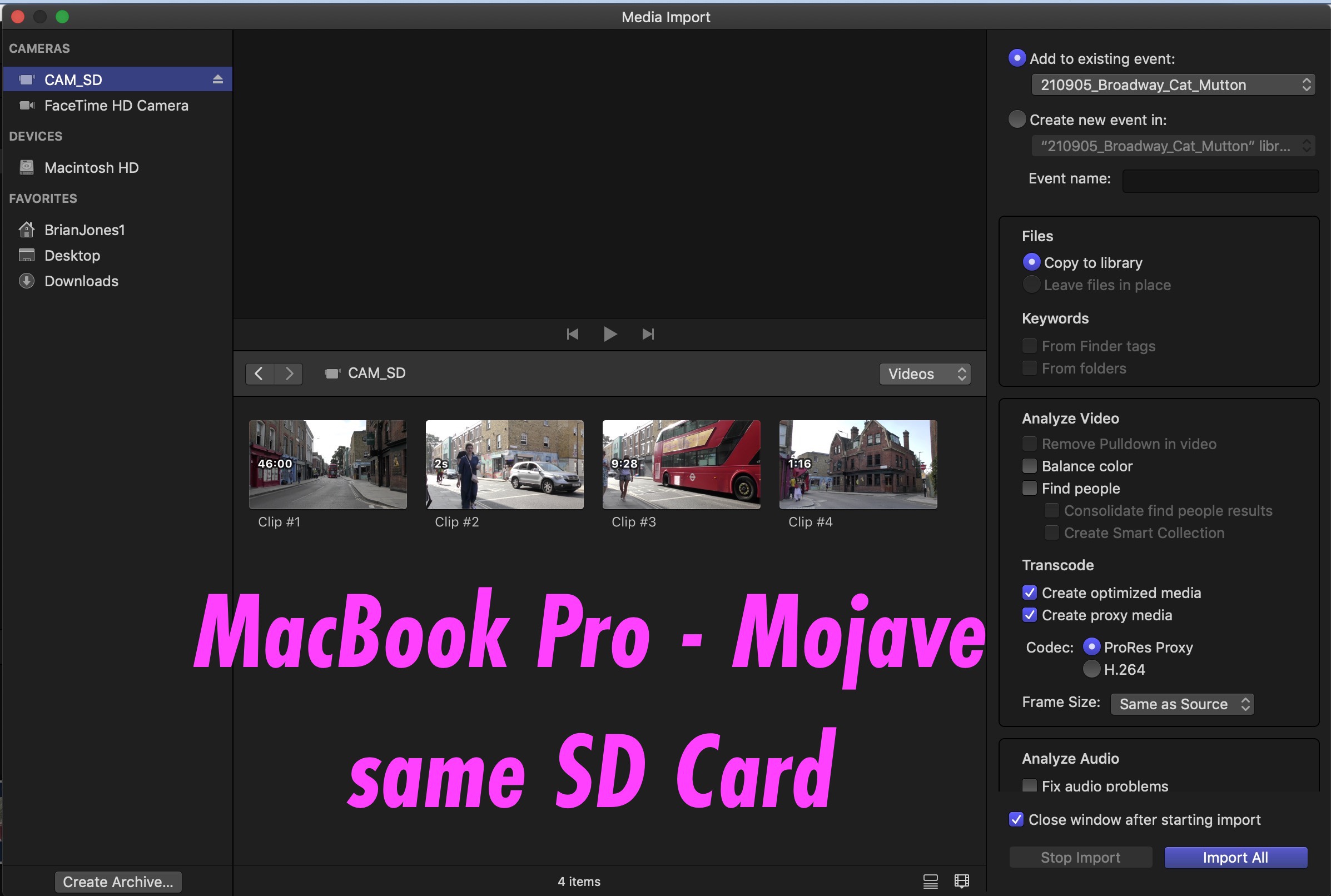Switch browser to list view

[x=930, y=881]
